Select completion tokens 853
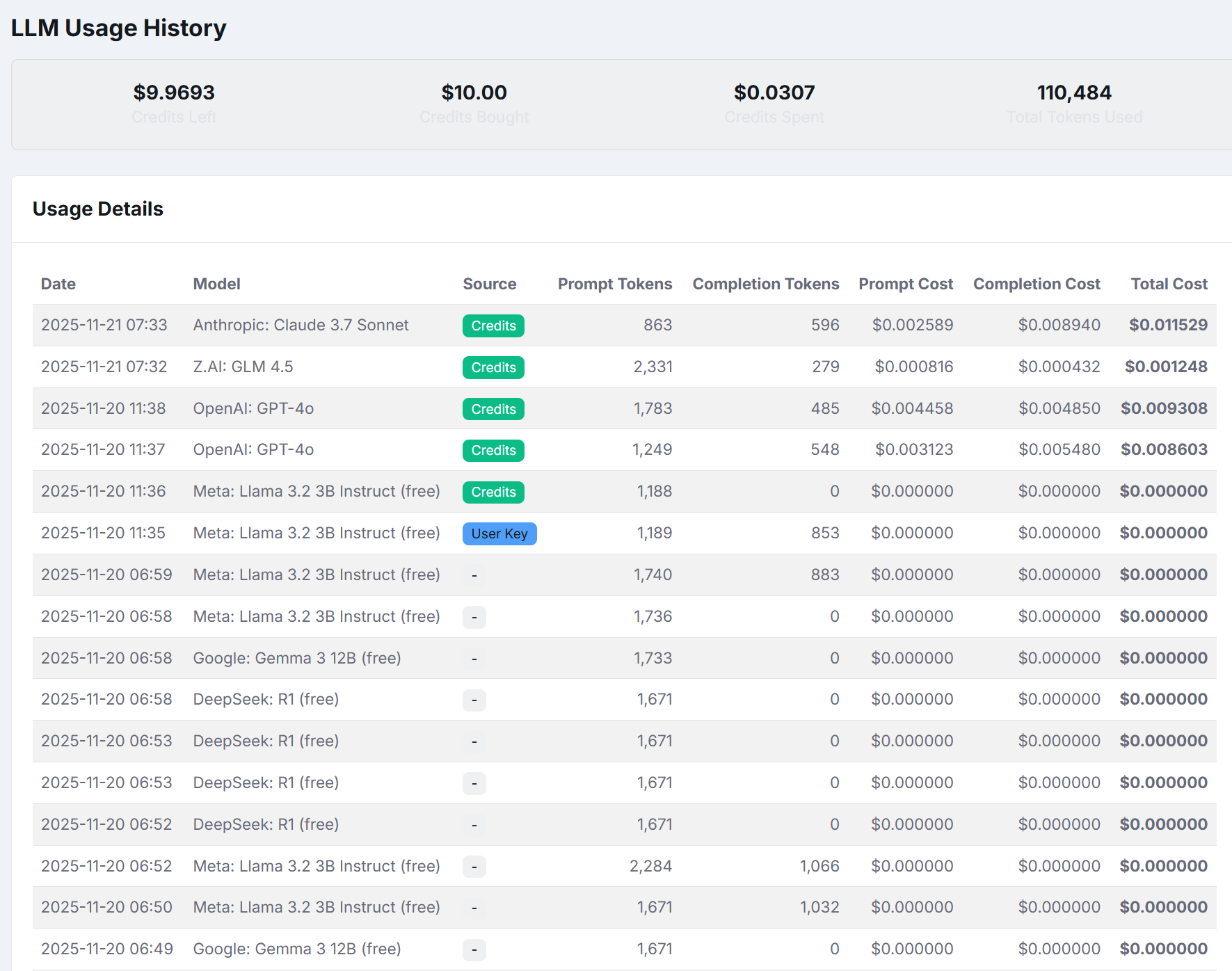 [x=825, y=533]
